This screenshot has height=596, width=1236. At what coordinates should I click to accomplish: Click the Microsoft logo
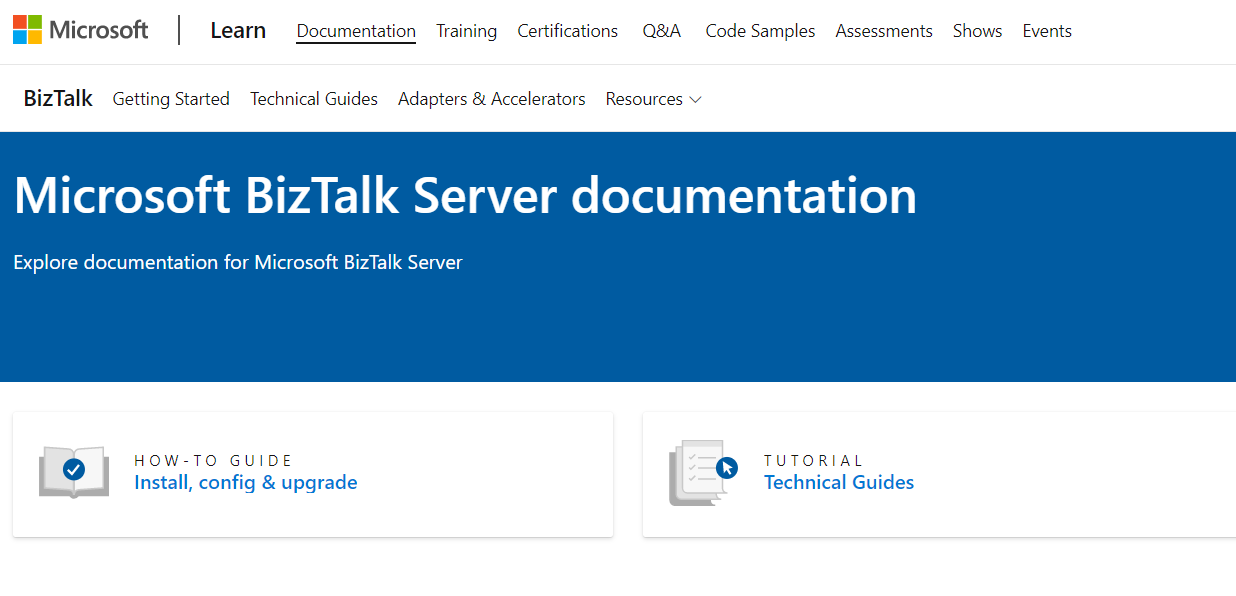[x=80, y=30]
